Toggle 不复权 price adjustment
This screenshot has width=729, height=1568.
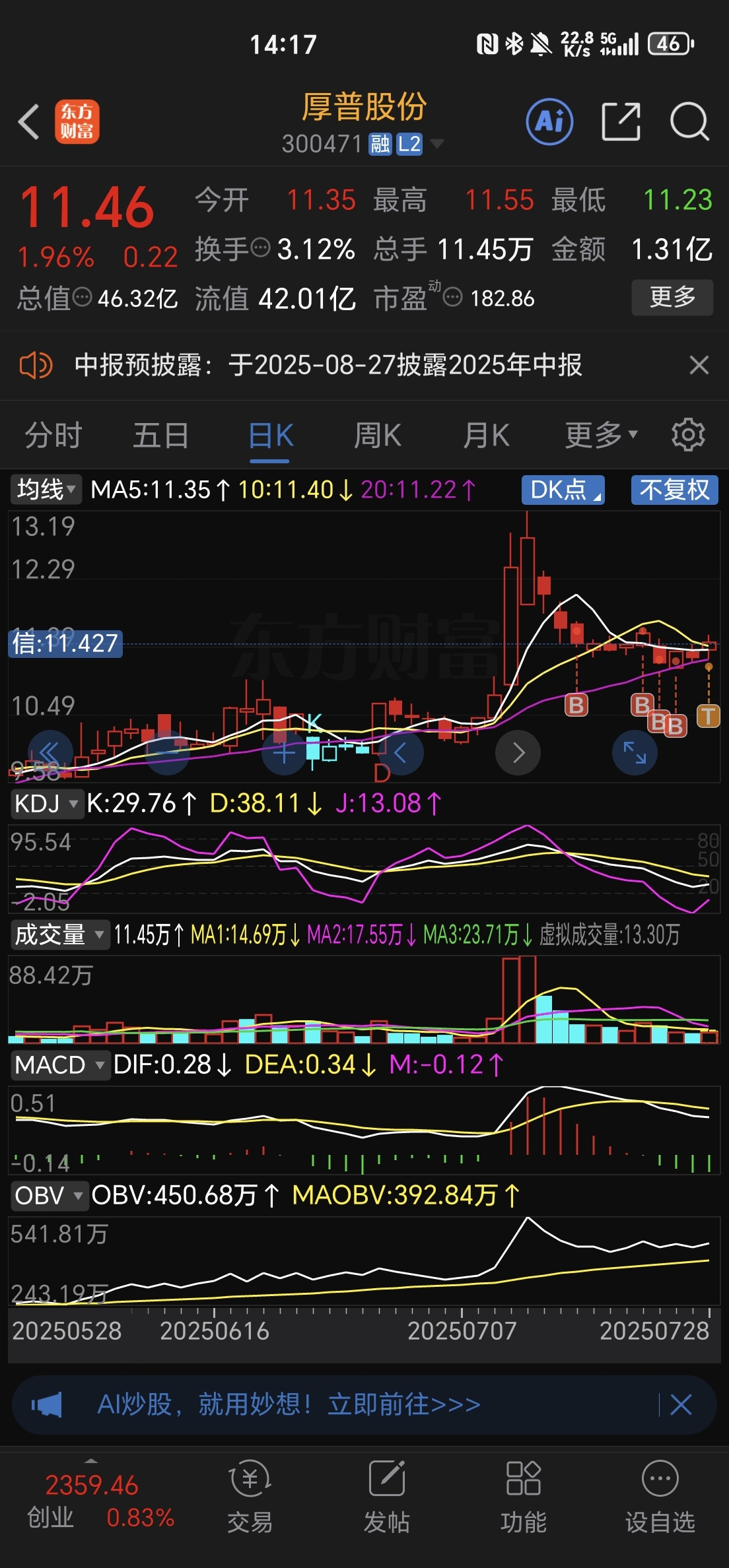(674, 490)
